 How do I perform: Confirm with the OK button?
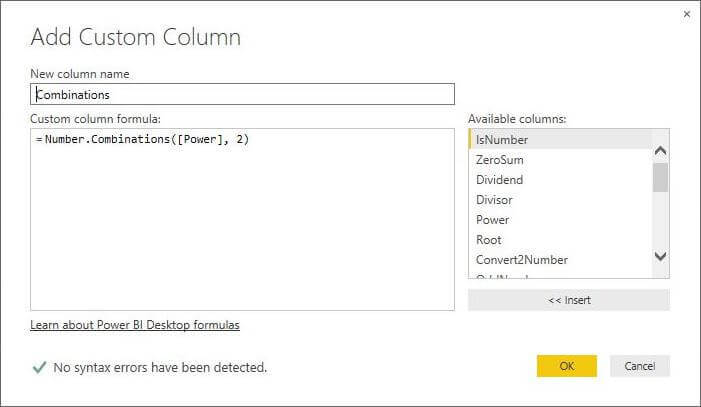click(x=566, y=366)
